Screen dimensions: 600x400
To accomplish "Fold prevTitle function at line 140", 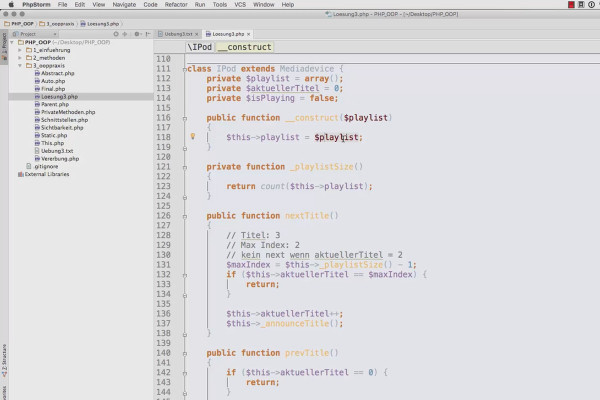I will click(x=185, y=354).
